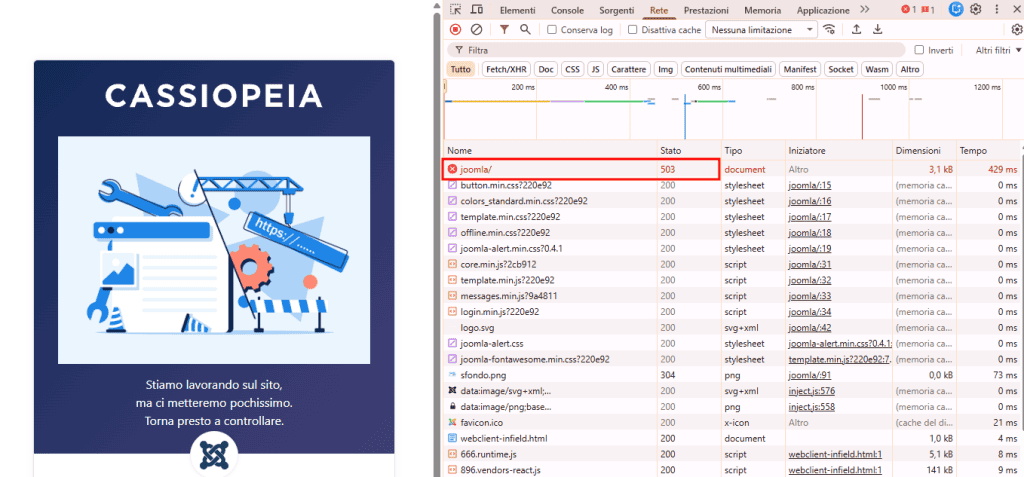Viewport: 1024px width, 477px height.
Task: Open the Nessuna limitazione throttling dropdown
Action: (x=761, y=30)
